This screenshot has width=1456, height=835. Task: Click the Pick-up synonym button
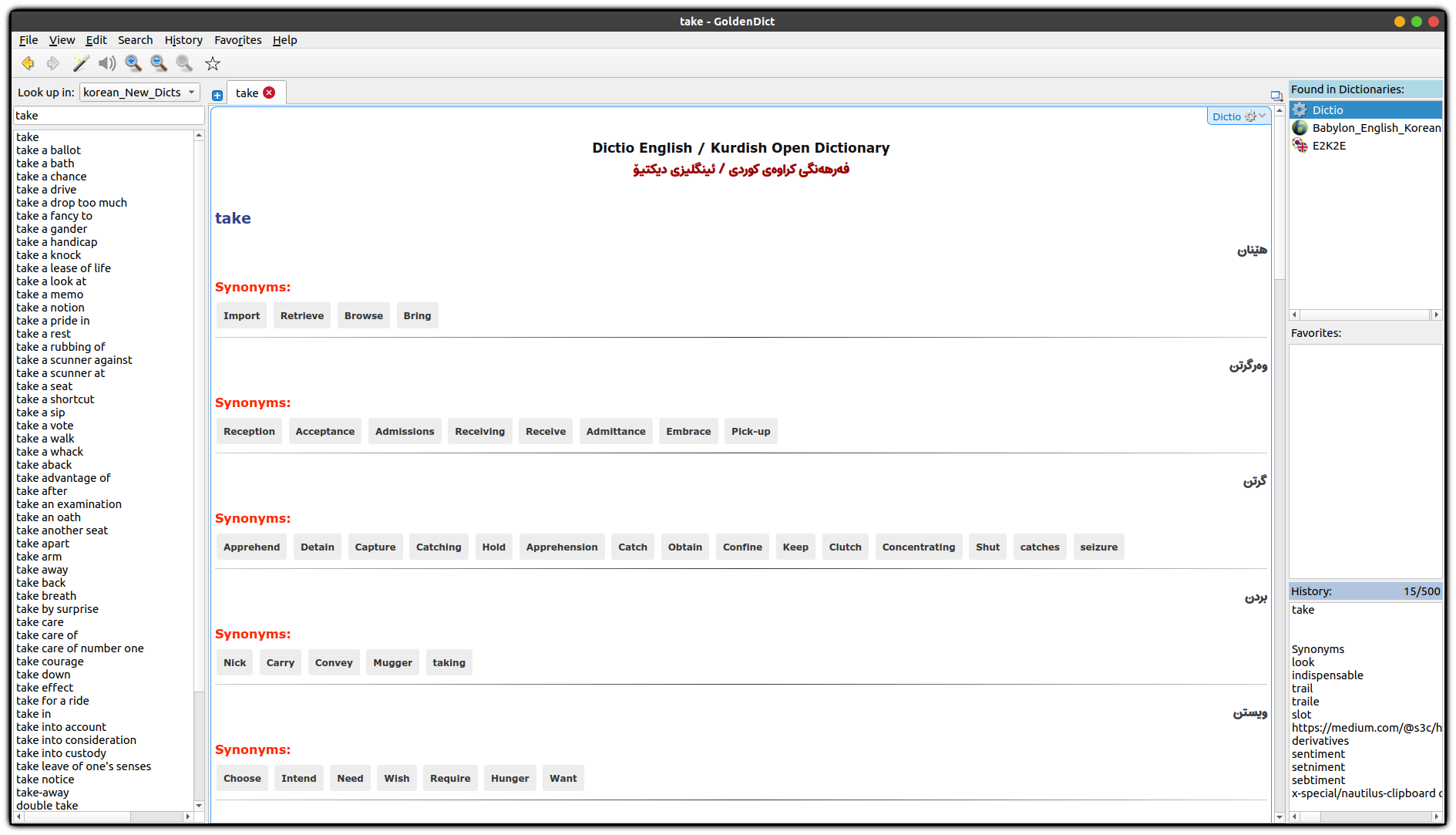pos(752,432)
